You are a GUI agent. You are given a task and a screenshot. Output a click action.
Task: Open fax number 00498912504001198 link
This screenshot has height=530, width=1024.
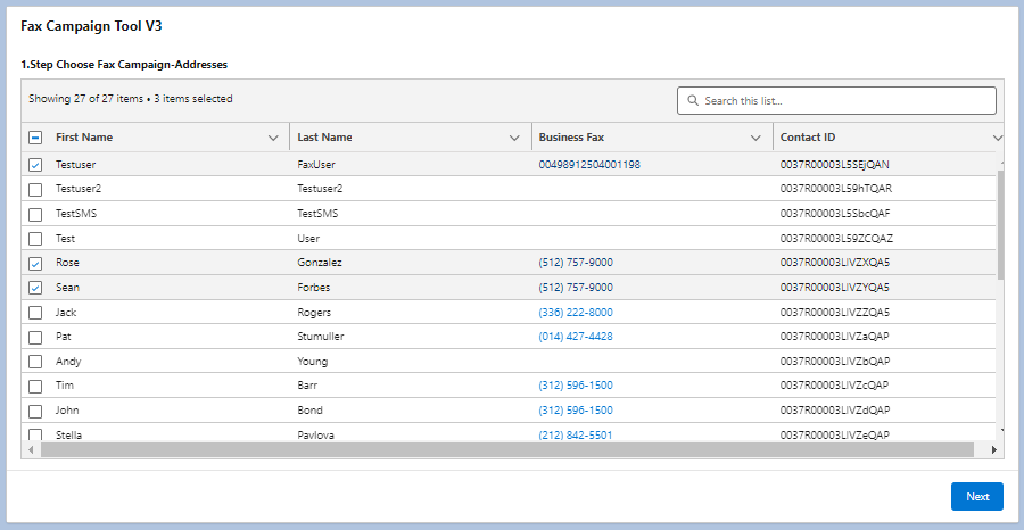(589, 164)
